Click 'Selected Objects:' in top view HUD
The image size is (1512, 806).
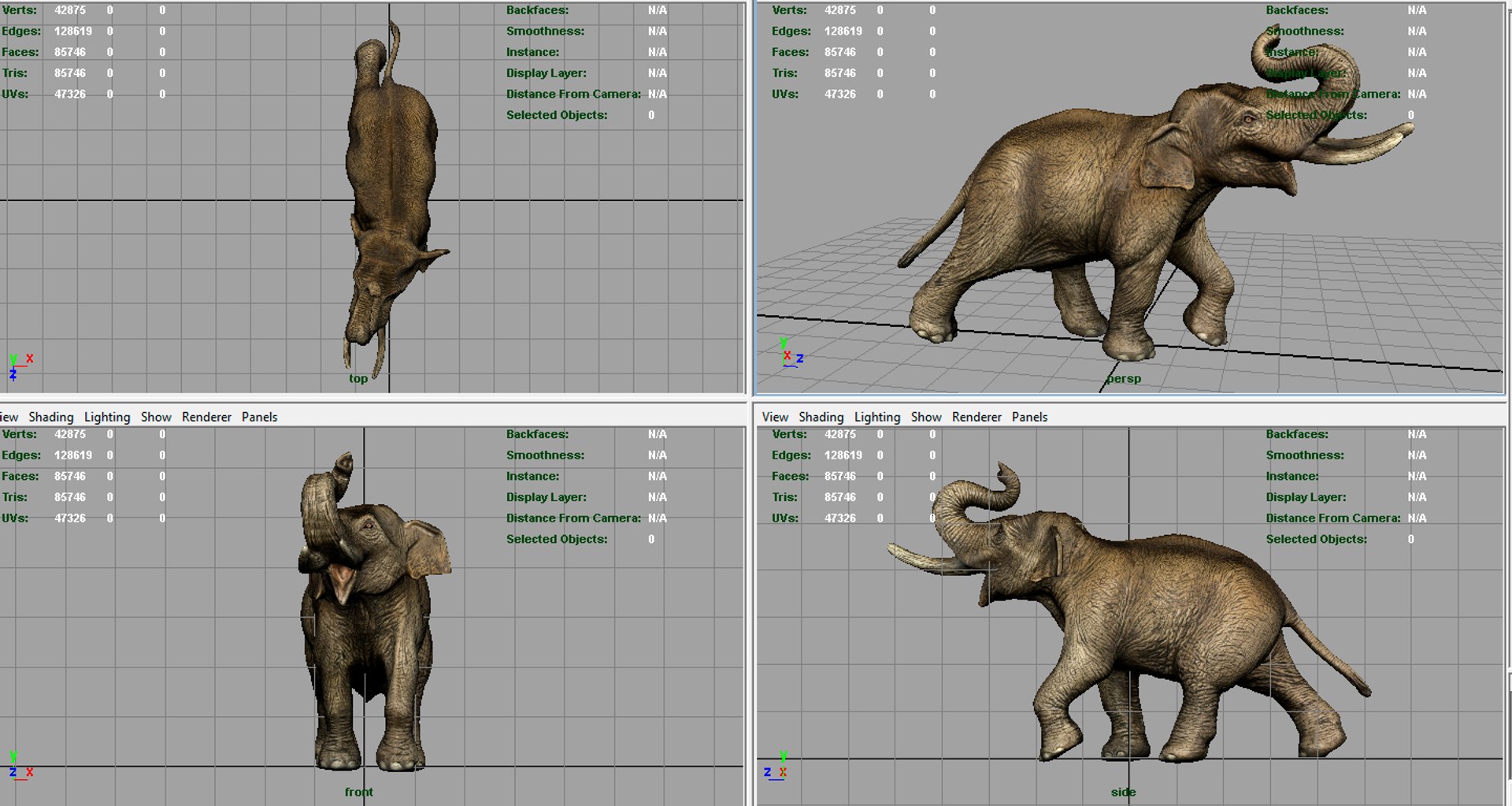pos(557,115)
